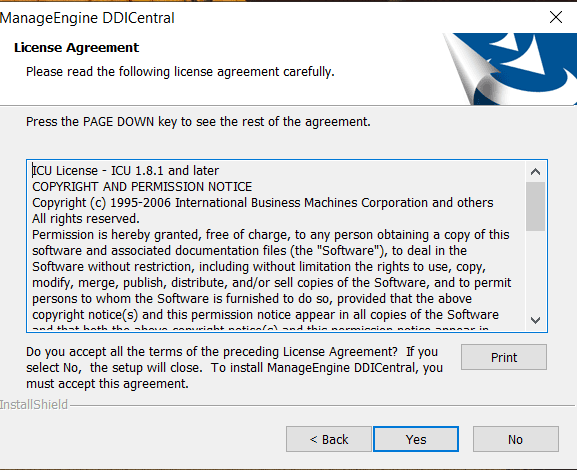Click the scrollbar up arrow in license box
The width and height of the screenshot is (577, 470).
pyautogui.click(x=535, y=172)
